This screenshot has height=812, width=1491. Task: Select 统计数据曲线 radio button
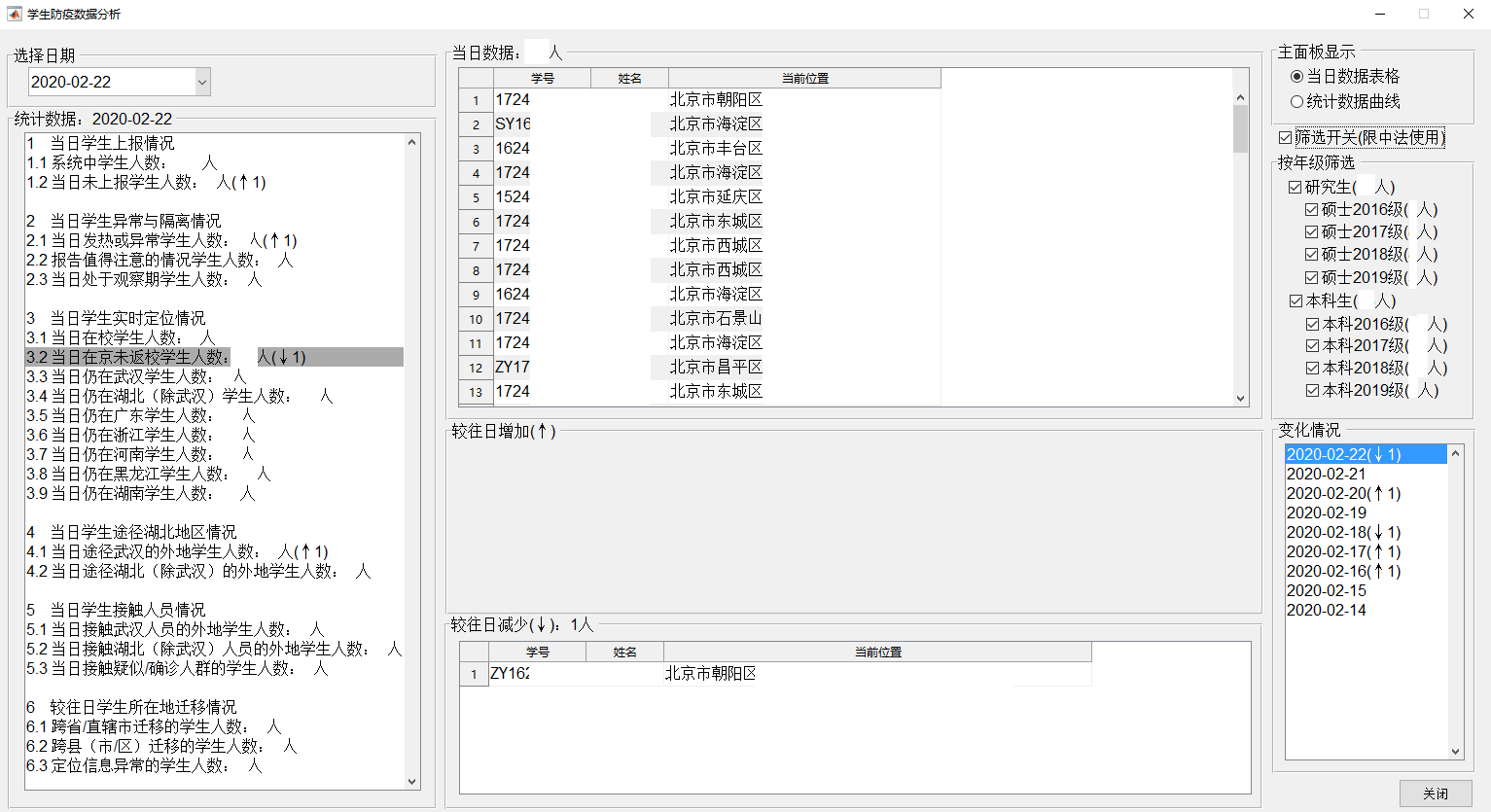pyautogui.click(x=1296, y=101)
